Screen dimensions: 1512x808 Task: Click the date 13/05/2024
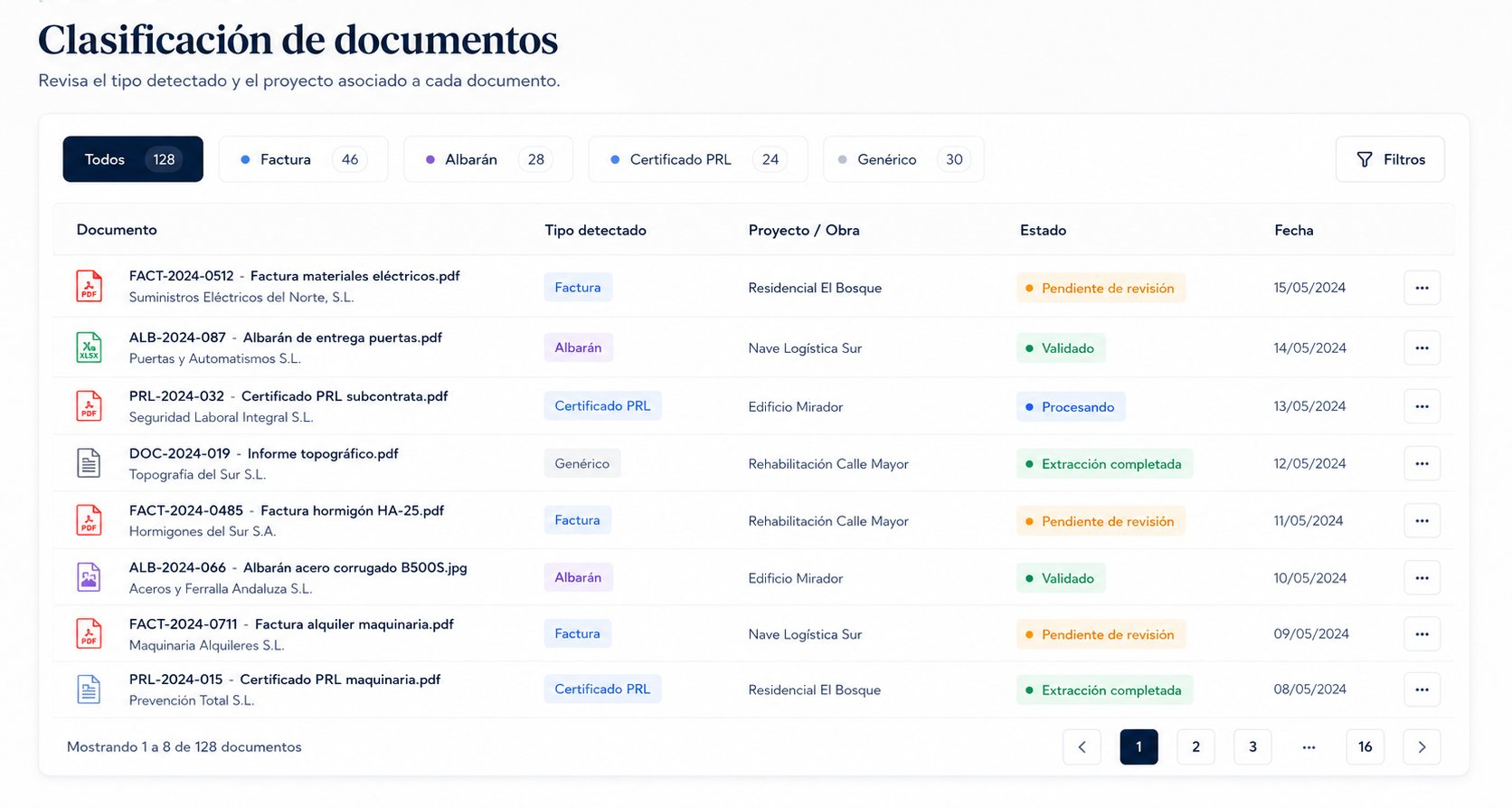click(1309, 406)
